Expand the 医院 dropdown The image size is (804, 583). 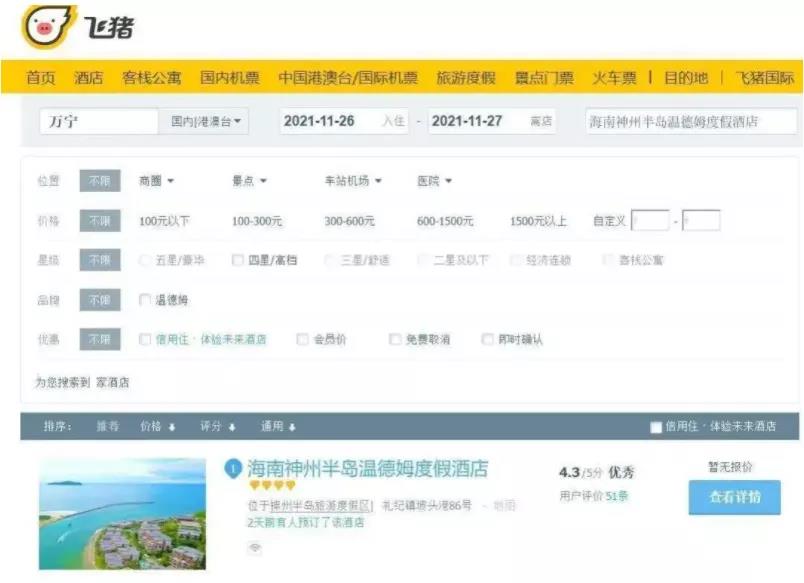click(434, 180)
